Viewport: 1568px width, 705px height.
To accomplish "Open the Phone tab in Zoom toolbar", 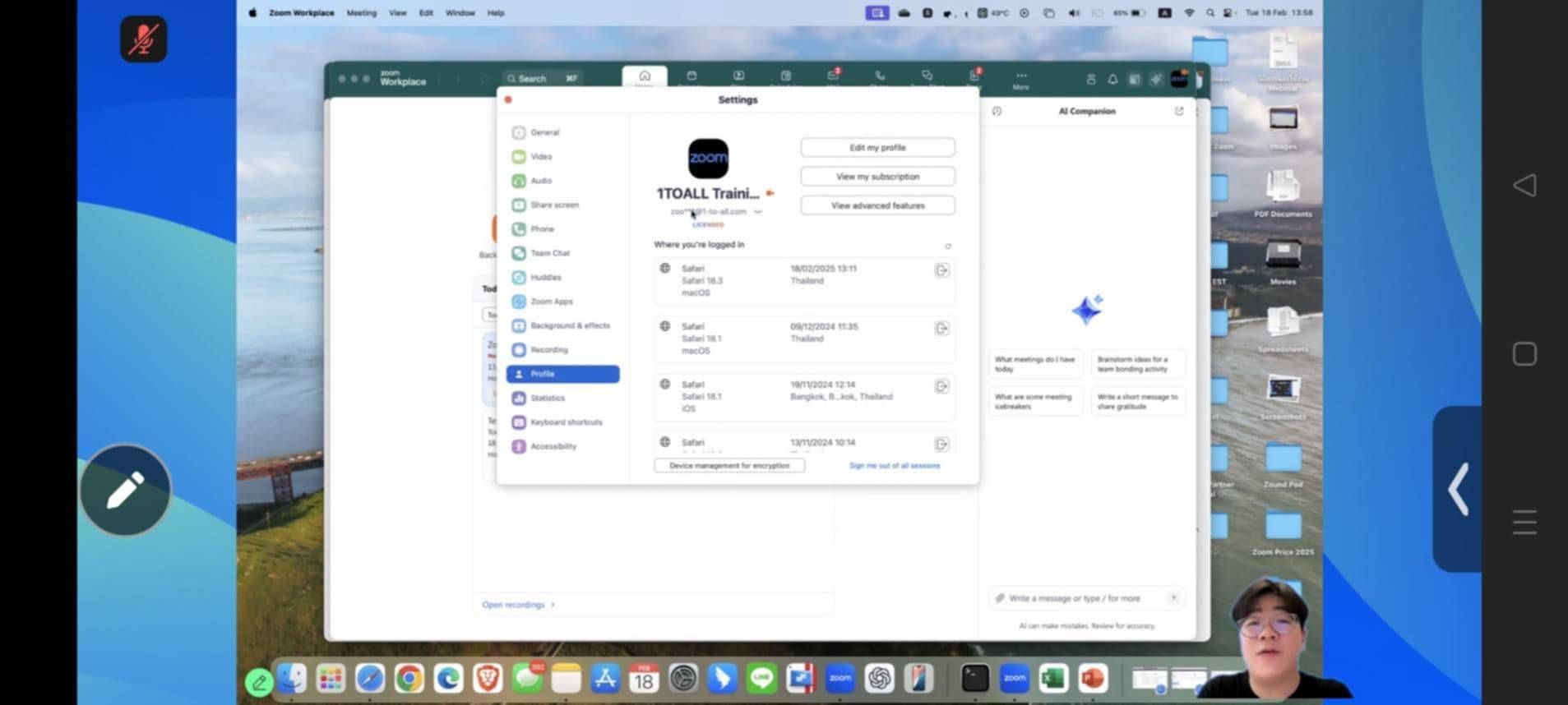I will click(880, 77).
